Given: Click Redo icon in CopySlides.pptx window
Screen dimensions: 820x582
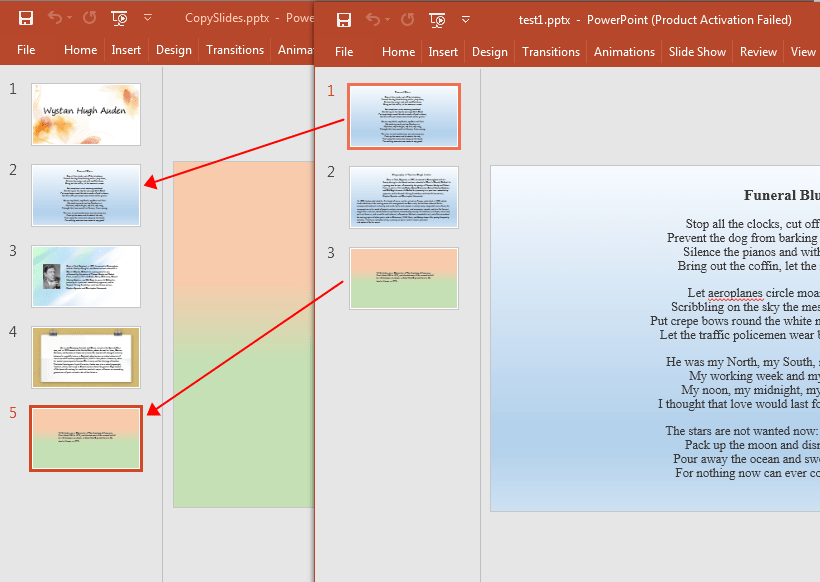Looking at the screenshot, I should click(x=89, y=18).
